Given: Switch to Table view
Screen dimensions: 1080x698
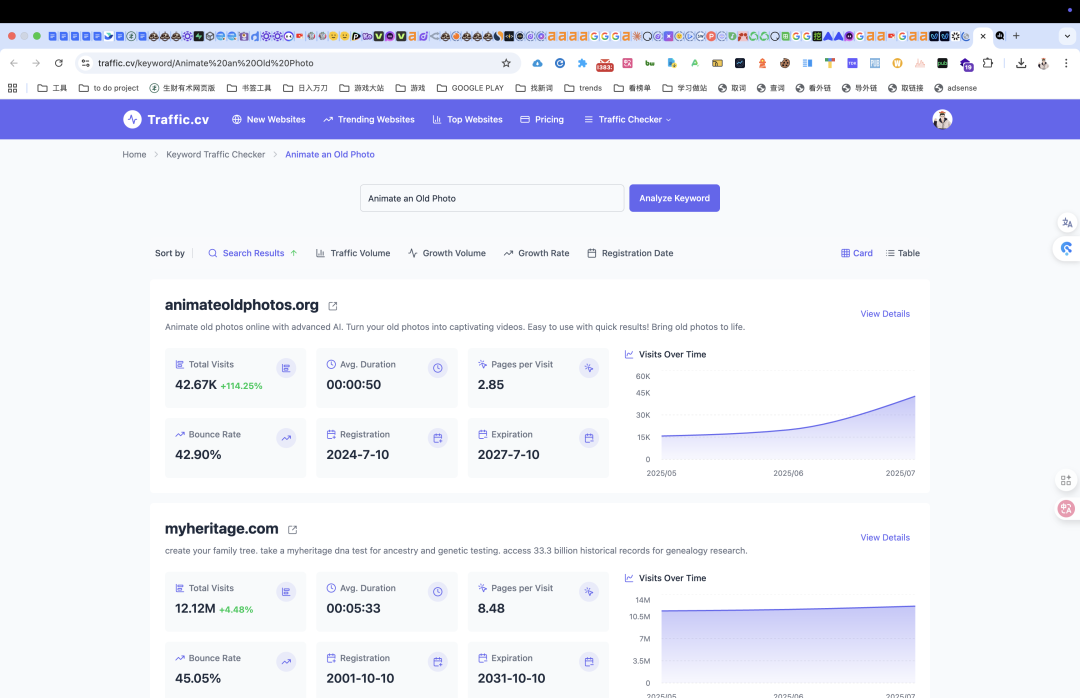Looking at the screenshot, I should [902, 253].
